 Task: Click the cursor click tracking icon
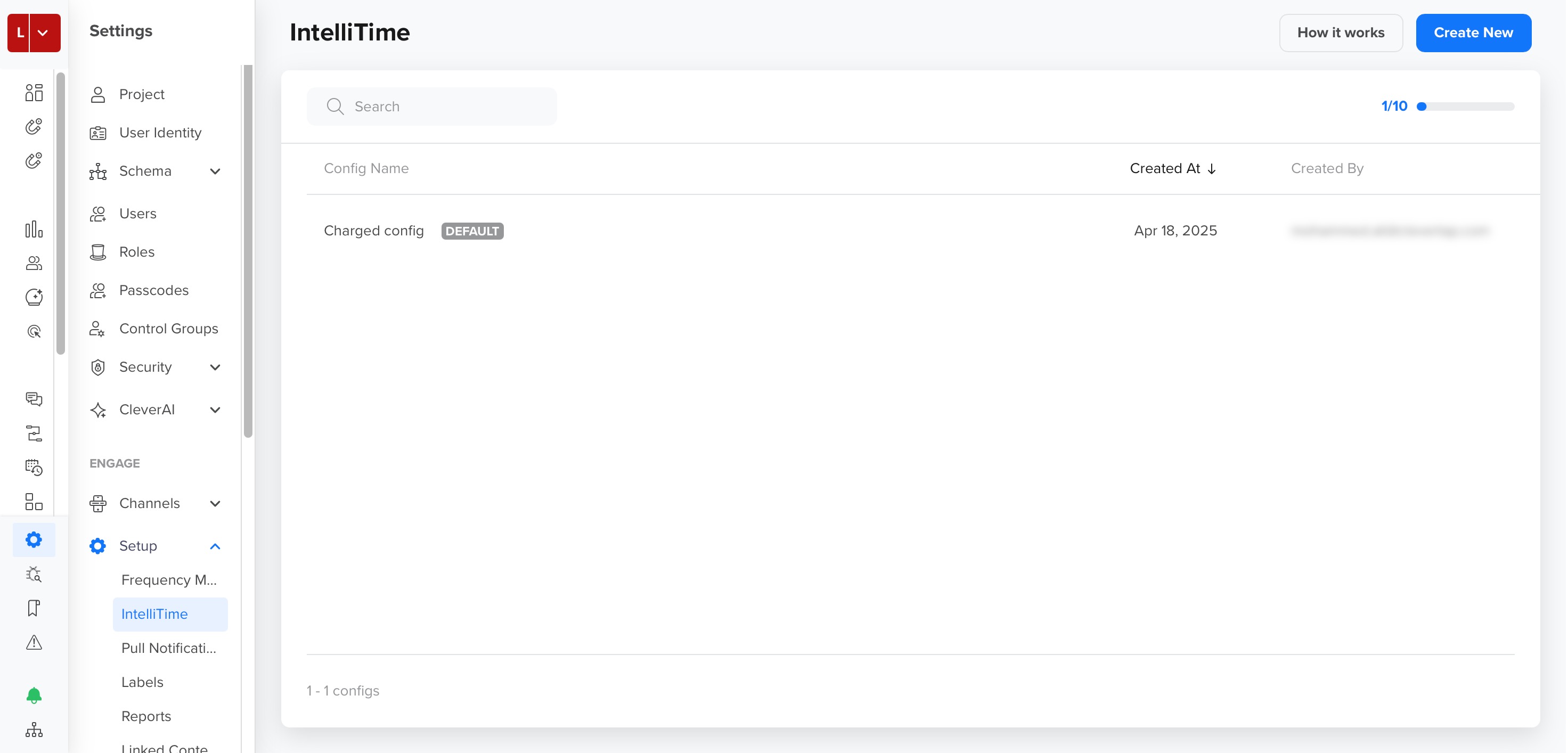tap(34, 331)
